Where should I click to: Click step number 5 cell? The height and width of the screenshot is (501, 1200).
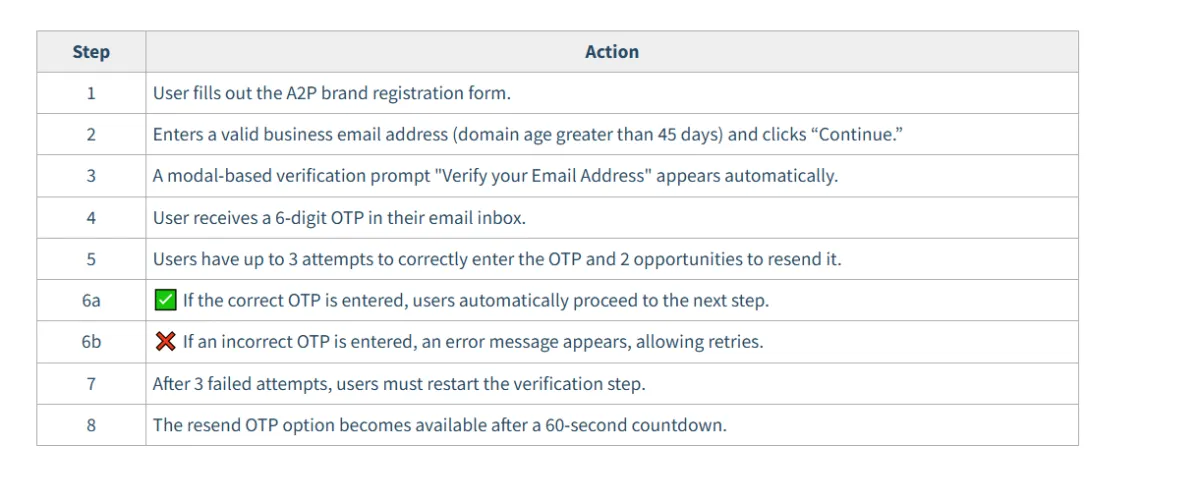[x=91, y=259]
